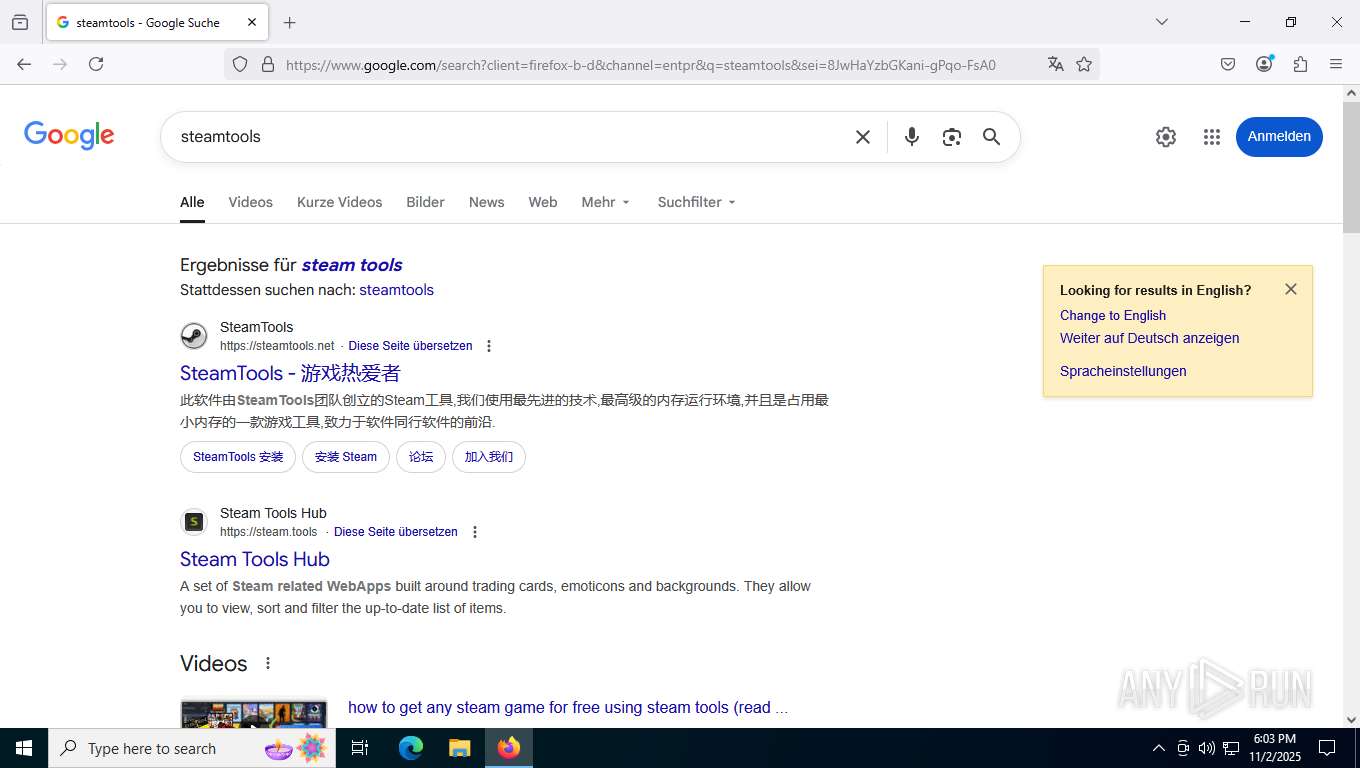This screenshot has height=768, width=1360.
Task: Open Google Lens image search icon
Action: click(952, 137)
